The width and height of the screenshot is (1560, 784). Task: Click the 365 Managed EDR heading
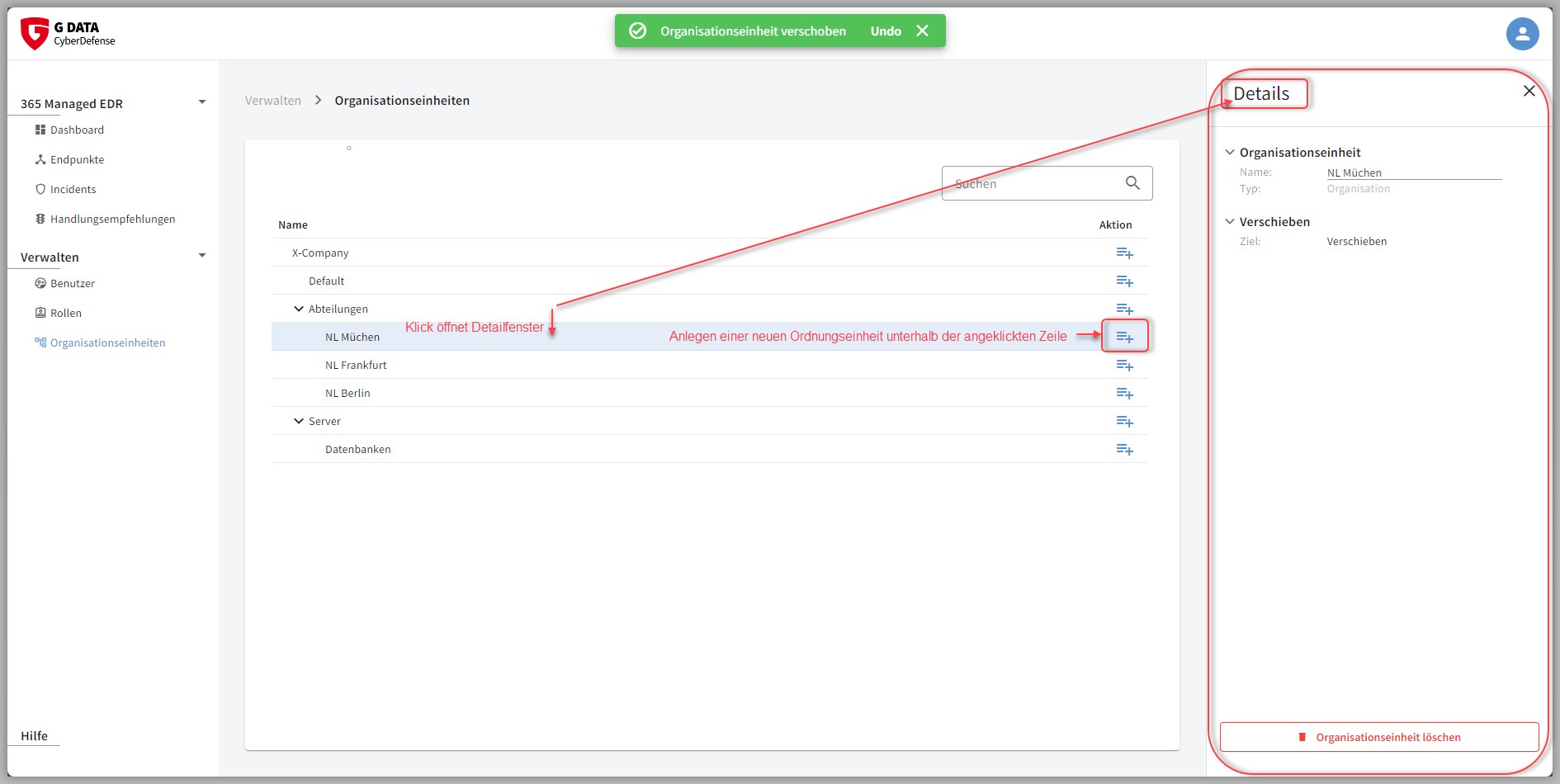tap(72, 103)
